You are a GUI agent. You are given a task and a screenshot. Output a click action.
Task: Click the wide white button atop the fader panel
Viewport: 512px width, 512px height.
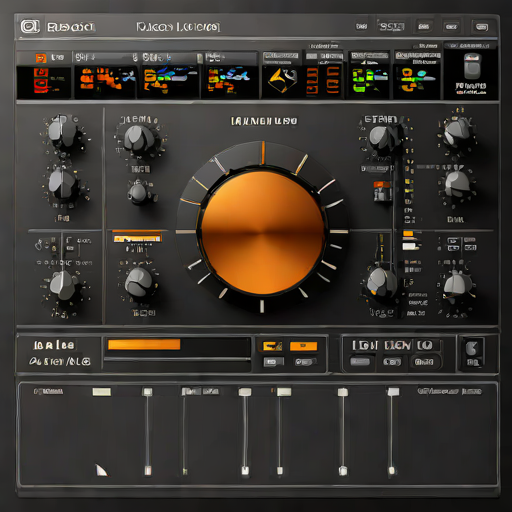(102, 392)
